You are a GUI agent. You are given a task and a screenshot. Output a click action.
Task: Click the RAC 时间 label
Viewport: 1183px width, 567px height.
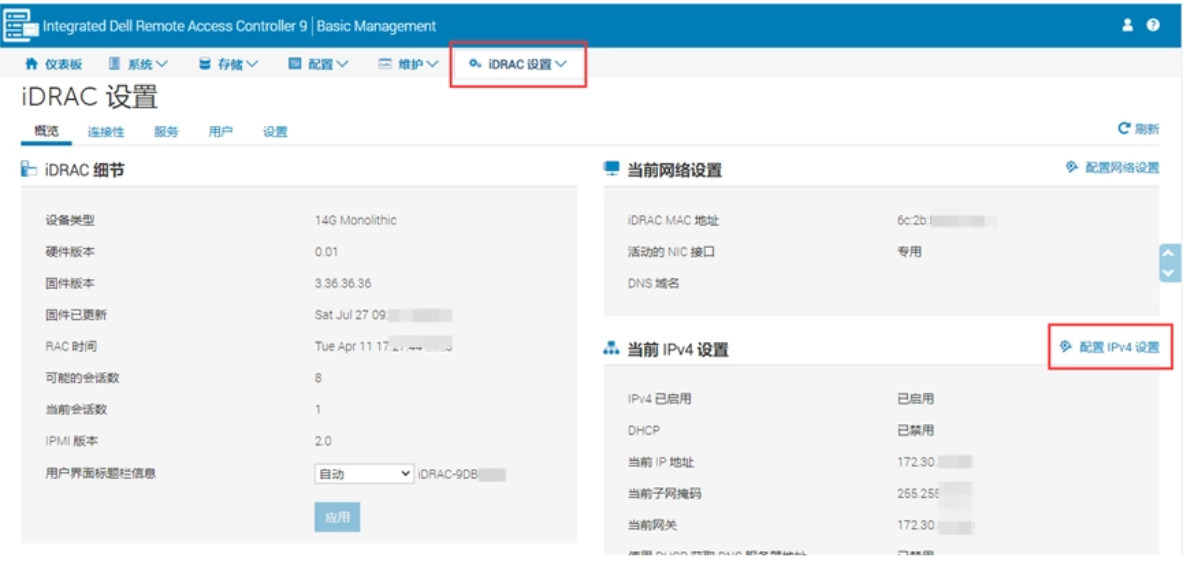pyautogui.click(x=71, y=346)
